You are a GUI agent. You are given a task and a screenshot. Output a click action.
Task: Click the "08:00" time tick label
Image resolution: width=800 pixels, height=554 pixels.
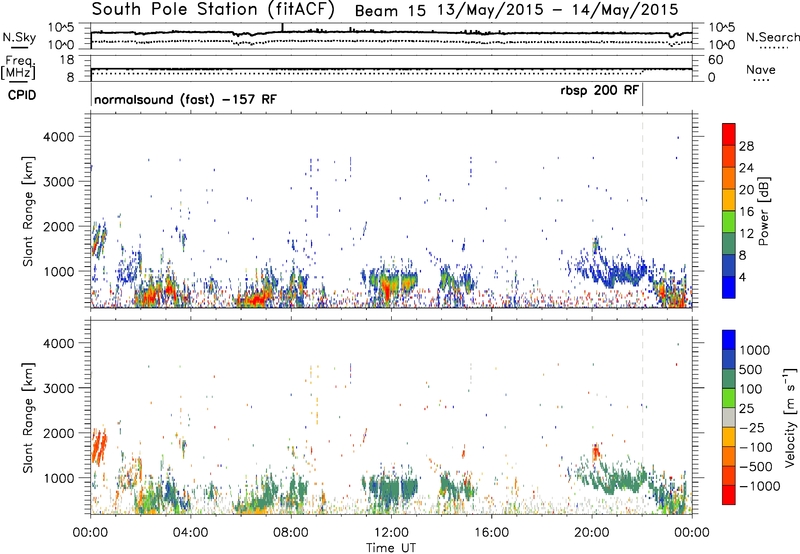pos(291,533)
